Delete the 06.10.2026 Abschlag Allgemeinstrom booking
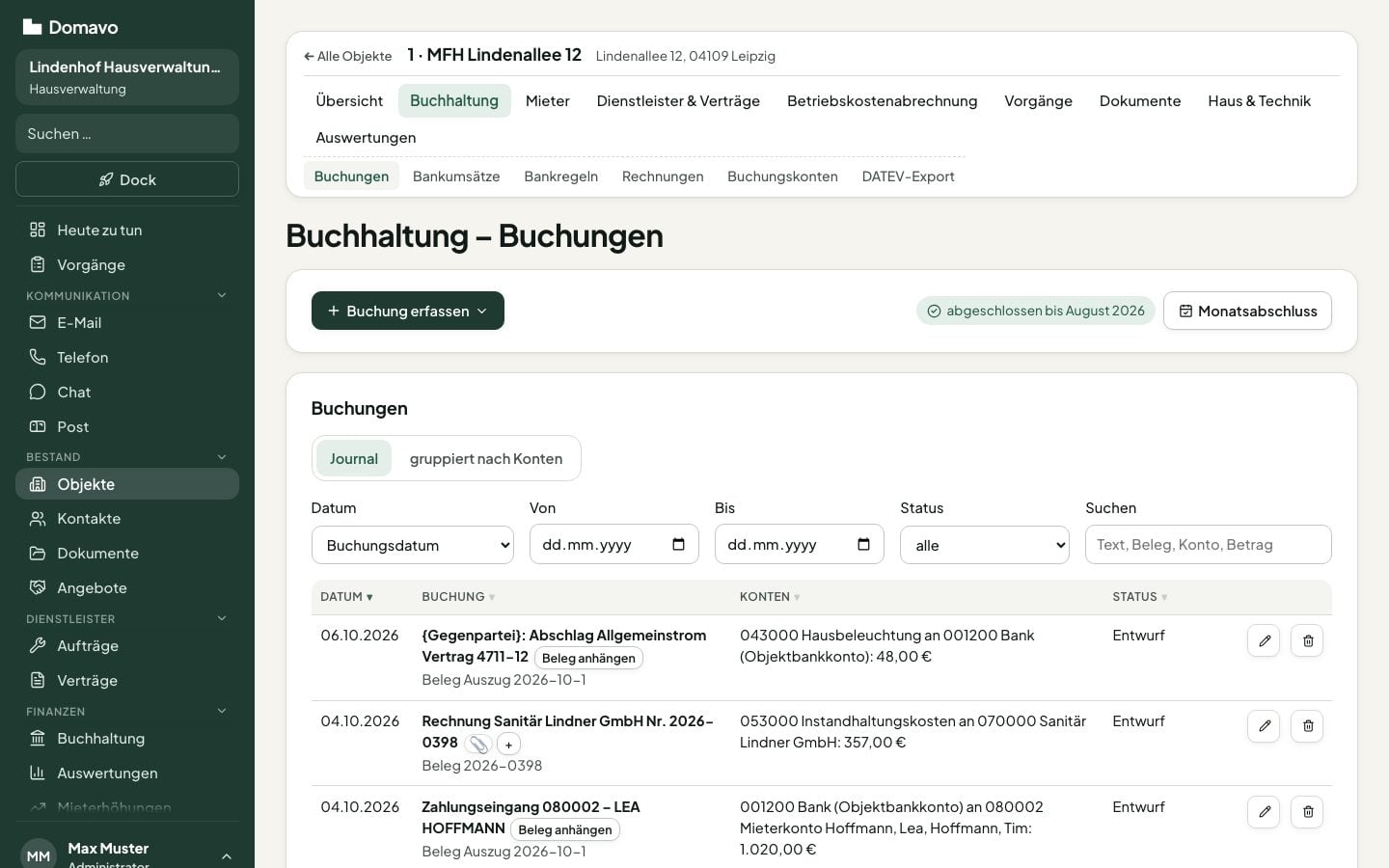The image size is (1389, 868). click(x=1307, y=640)
